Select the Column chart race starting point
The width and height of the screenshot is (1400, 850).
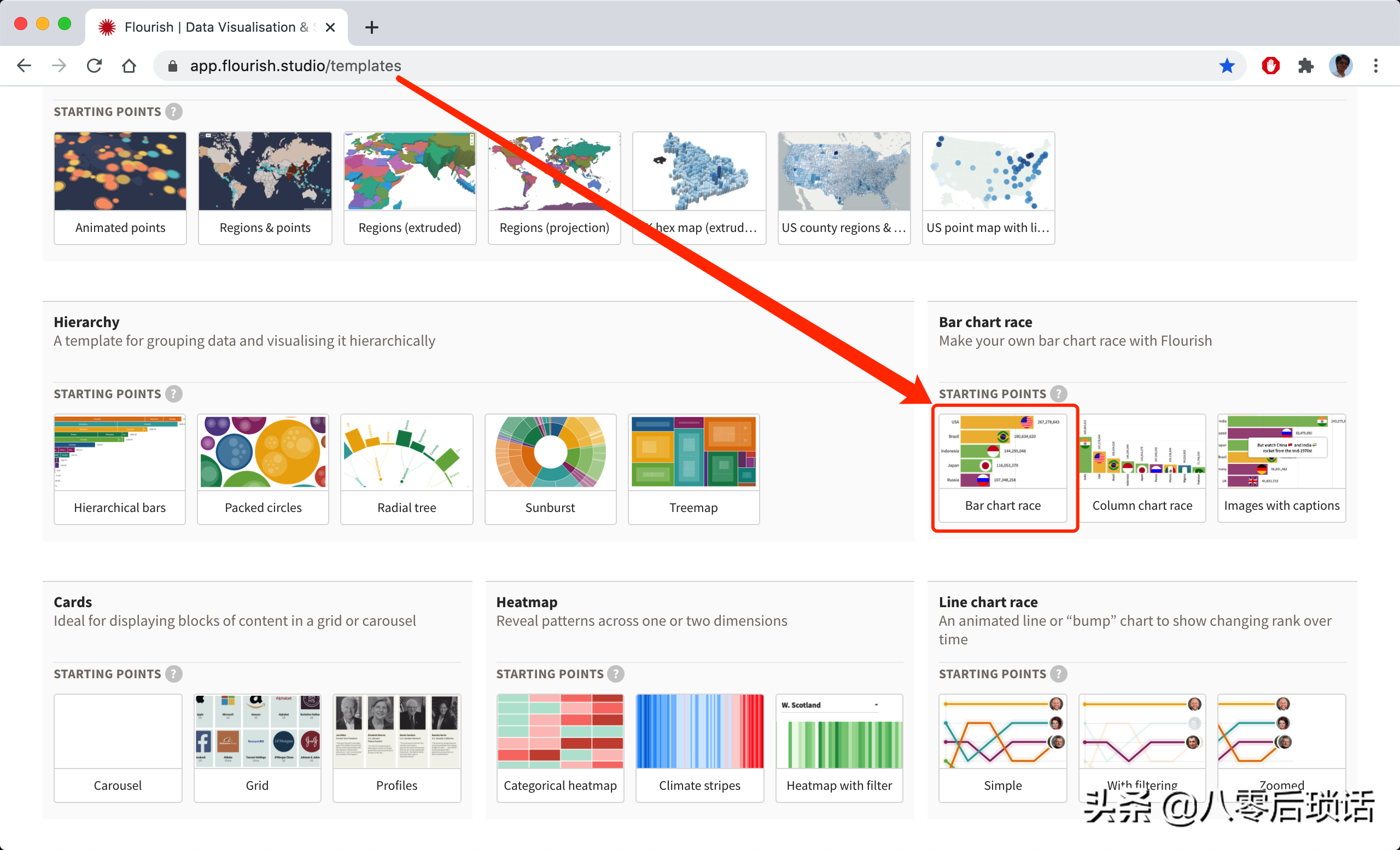[1142, 468]
